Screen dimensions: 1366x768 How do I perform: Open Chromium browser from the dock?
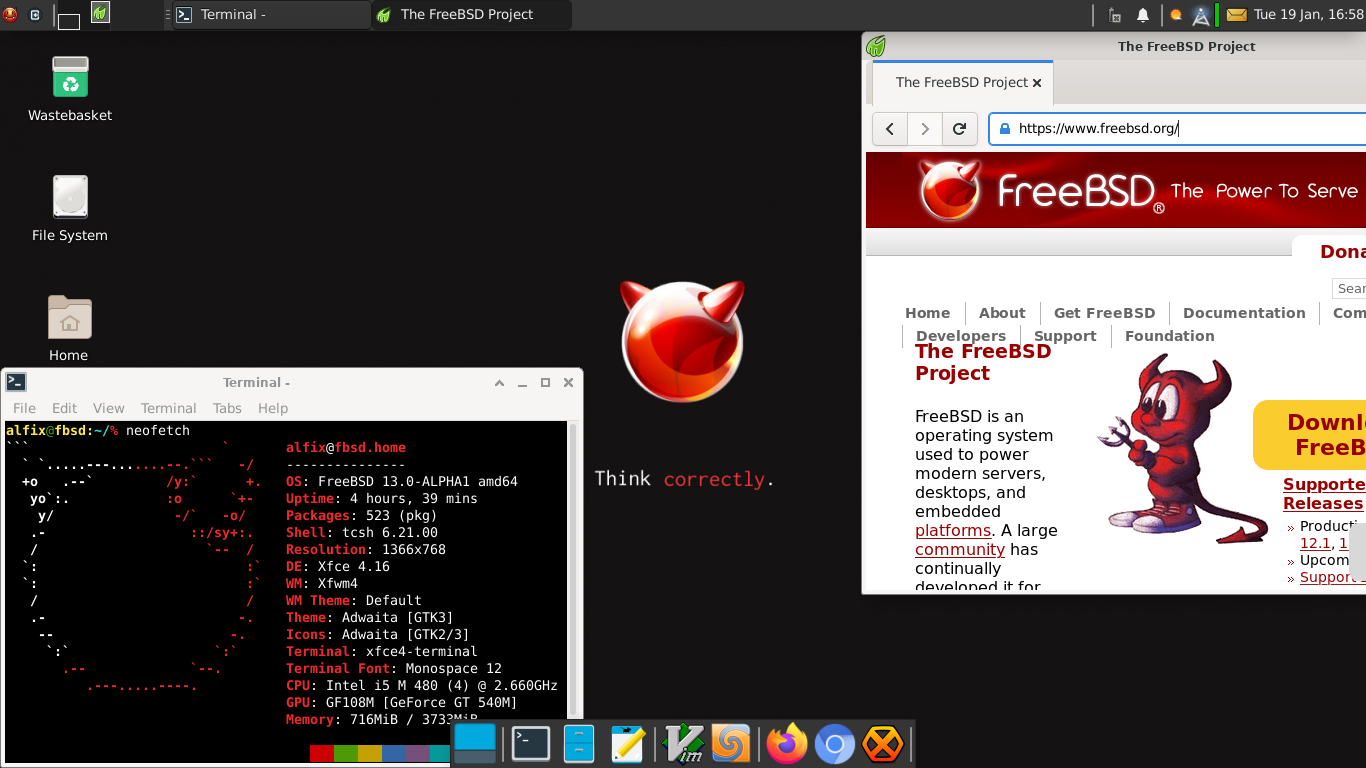pyautogui.click(x=834, y=744)
